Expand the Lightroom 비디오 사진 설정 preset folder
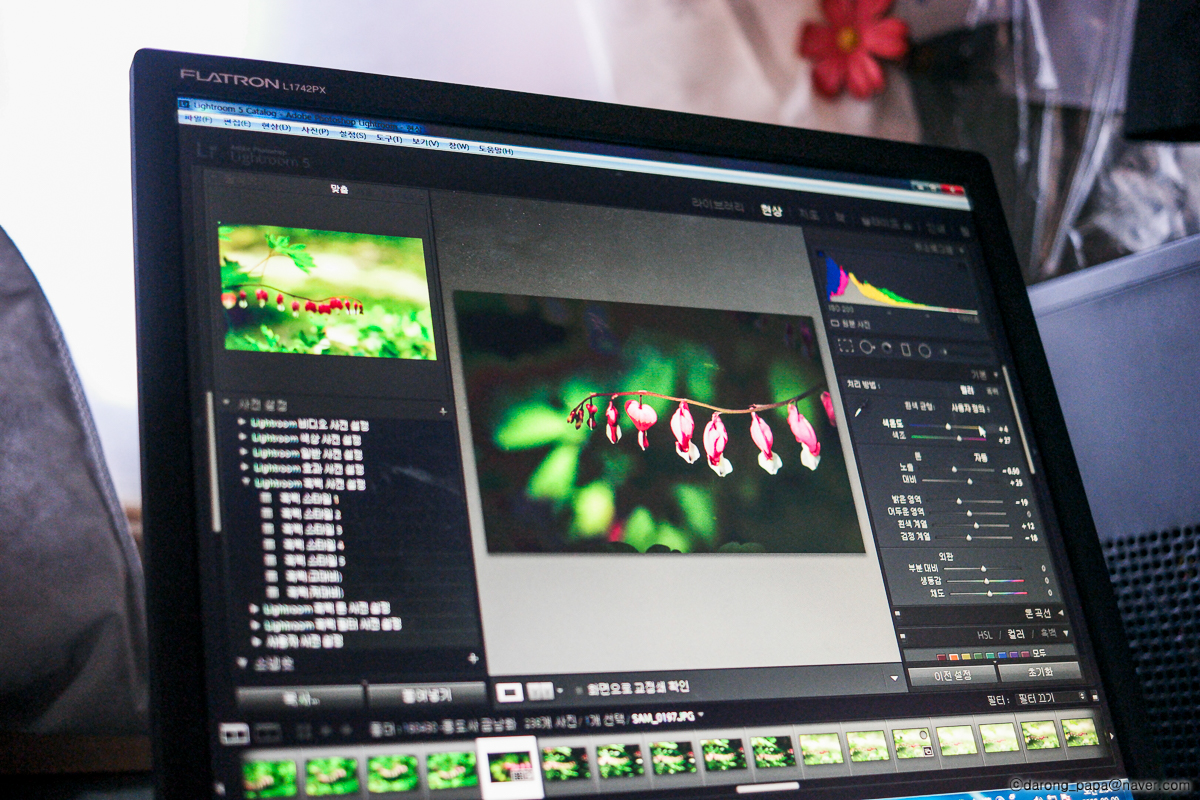Screen dimensions: 1200x800 [242, 423]
